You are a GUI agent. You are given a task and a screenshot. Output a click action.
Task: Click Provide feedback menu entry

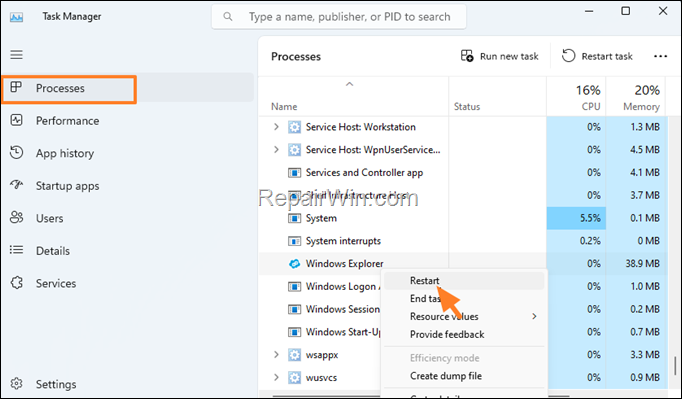464,334
